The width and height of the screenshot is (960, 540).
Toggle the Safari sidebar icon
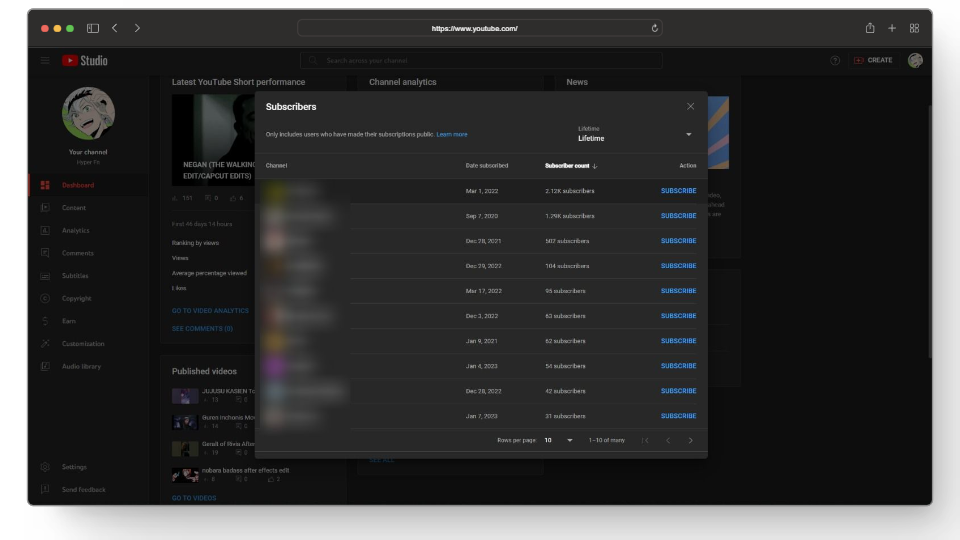point(92,28)
